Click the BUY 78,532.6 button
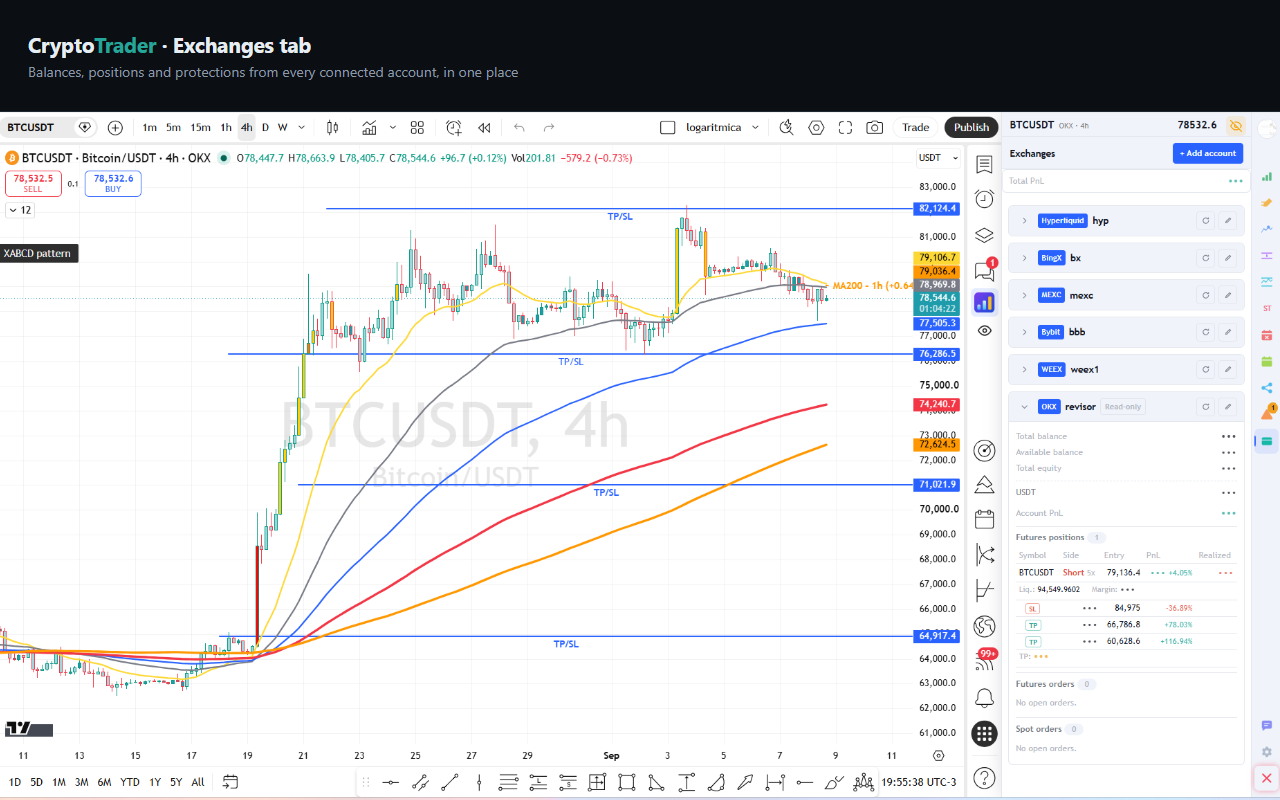Screen dimensions: 1280x800 coord(113,183)
